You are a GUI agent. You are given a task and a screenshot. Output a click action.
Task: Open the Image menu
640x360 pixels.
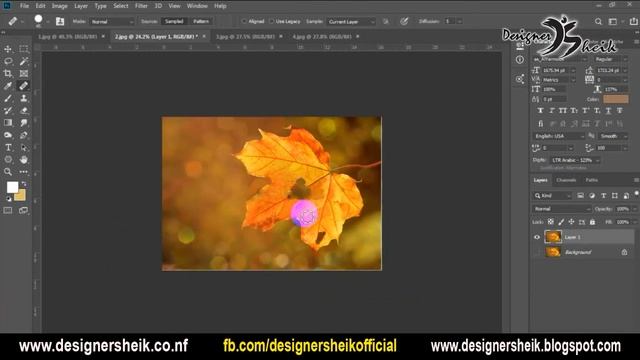pyautogui.click(x=60, y=6)
